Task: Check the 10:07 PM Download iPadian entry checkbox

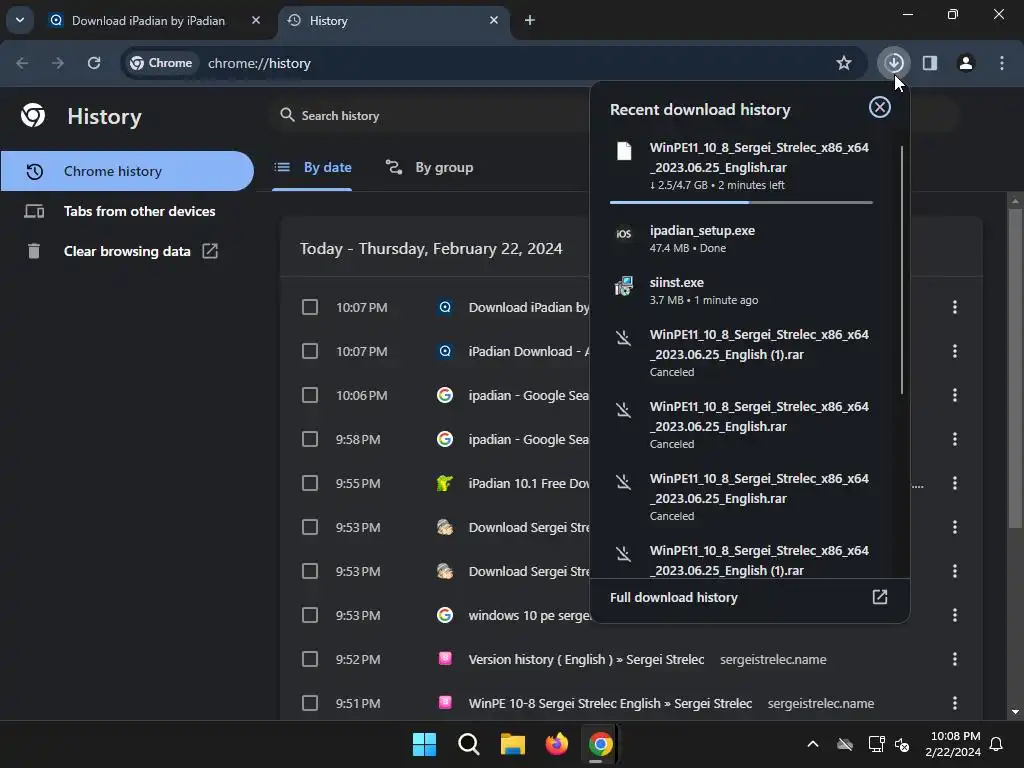Action: pos(310,307)
